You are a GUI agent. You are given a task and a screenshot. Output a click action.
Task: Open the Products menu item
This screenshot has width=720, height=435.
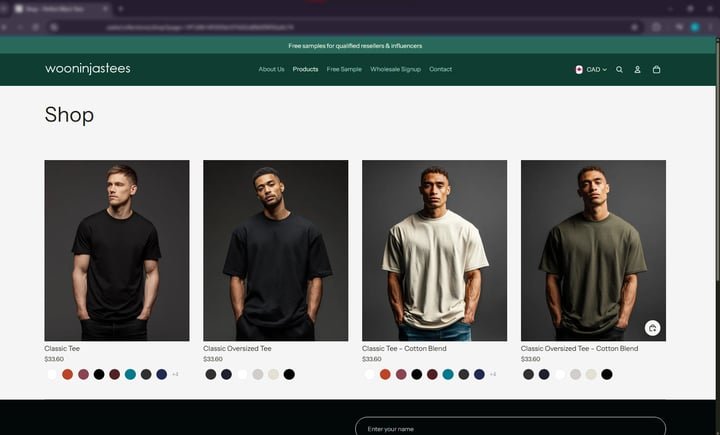coord(305,69)
